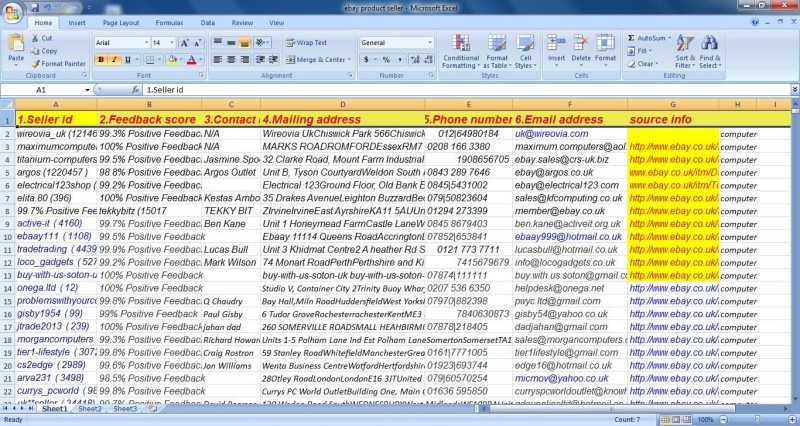The height and width of the screenshot is (426, 800).
Task: Switch to the View tab
Action: (x=277, y=23)
